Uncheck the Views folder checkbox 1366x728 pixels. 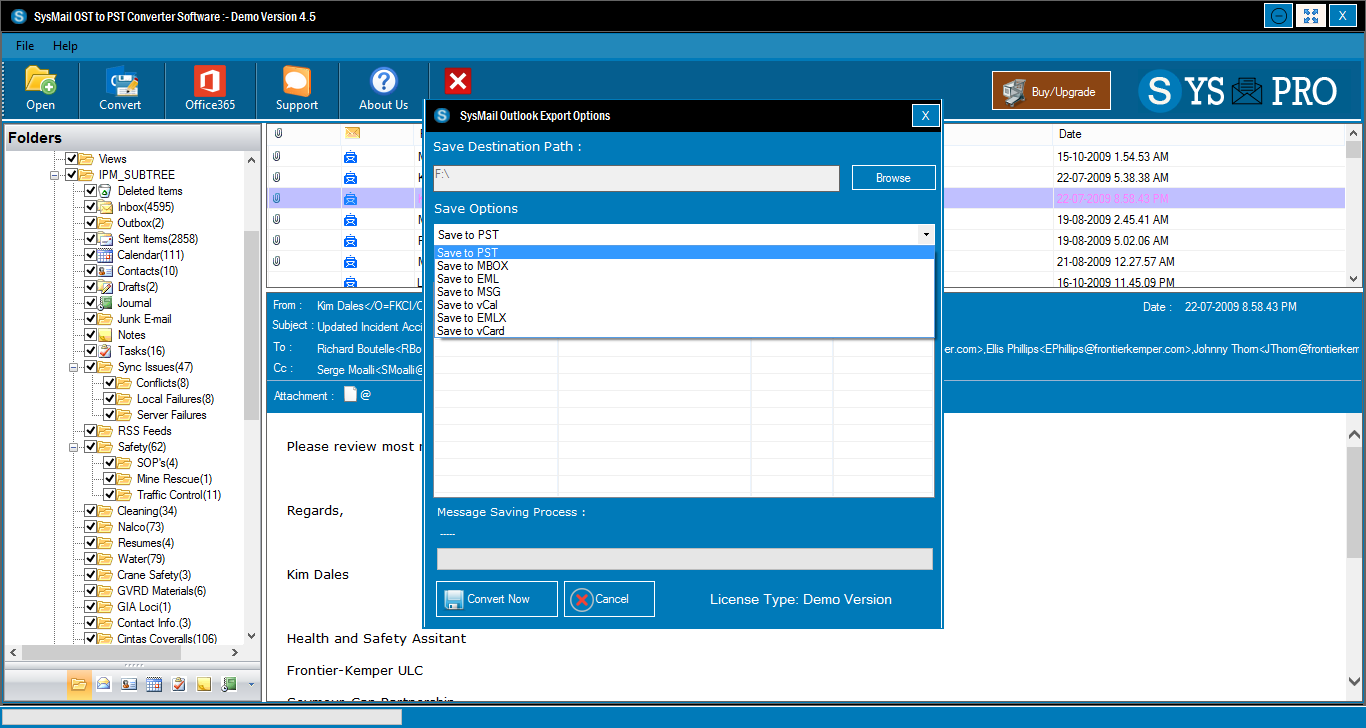click(72, 159)
